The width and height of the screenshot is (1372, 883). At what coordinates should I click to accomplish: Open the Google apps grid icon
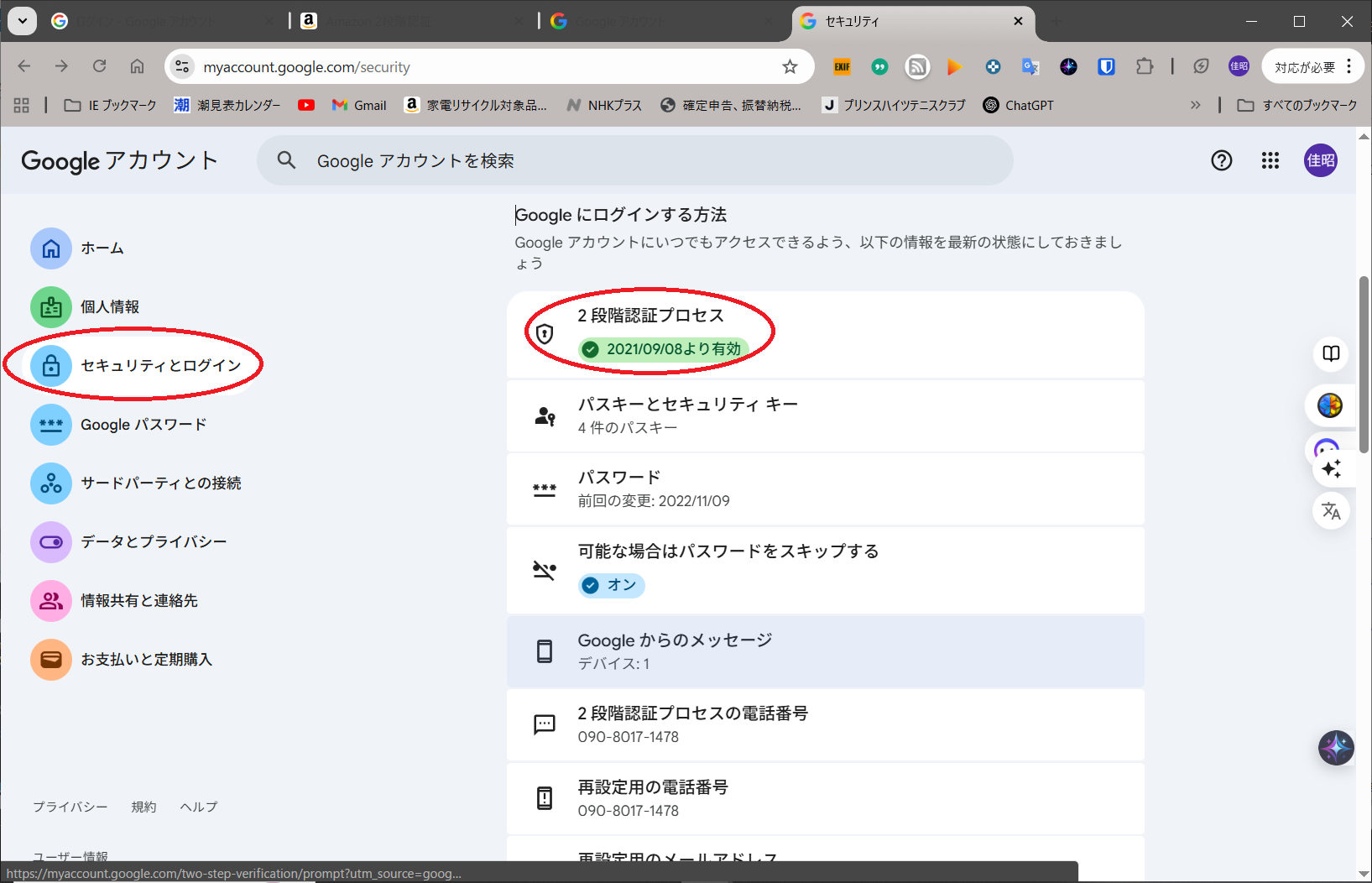pyautogui.click(x=1270, y=160)
